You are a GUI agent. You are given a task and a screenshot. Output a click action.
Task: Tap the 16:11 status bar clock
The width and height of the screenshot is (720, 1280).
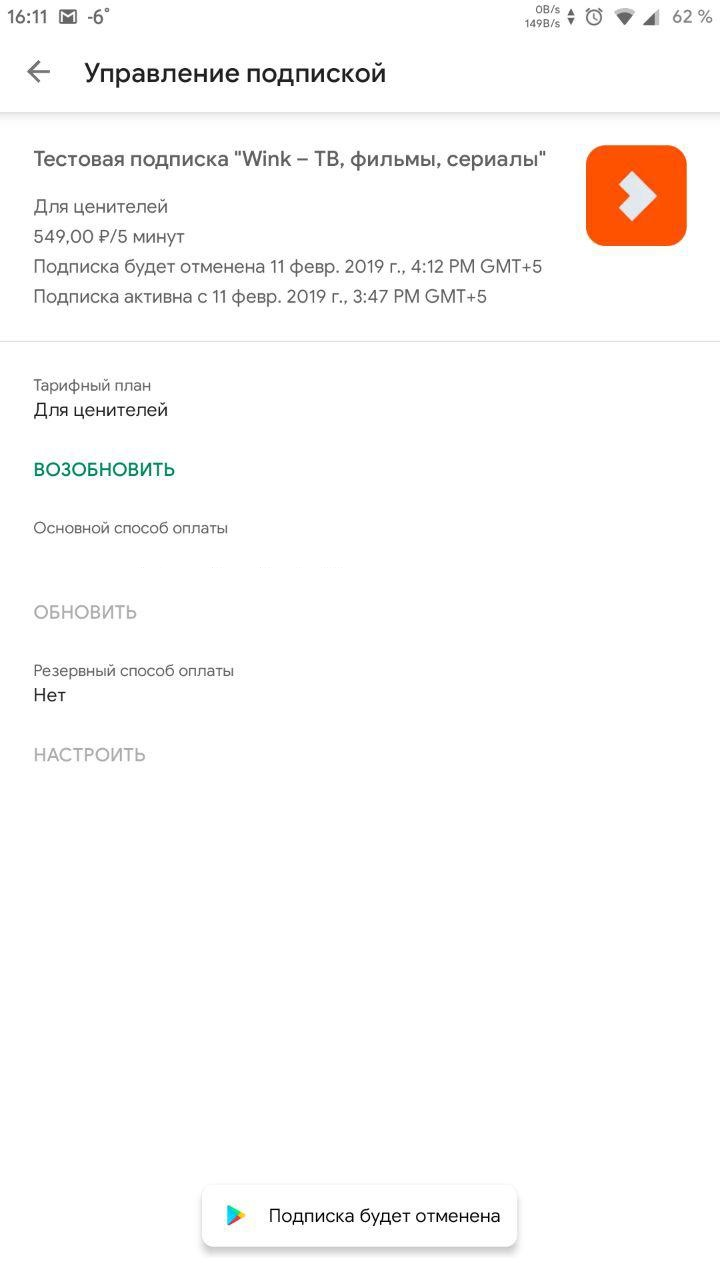[x=27, y=17]
